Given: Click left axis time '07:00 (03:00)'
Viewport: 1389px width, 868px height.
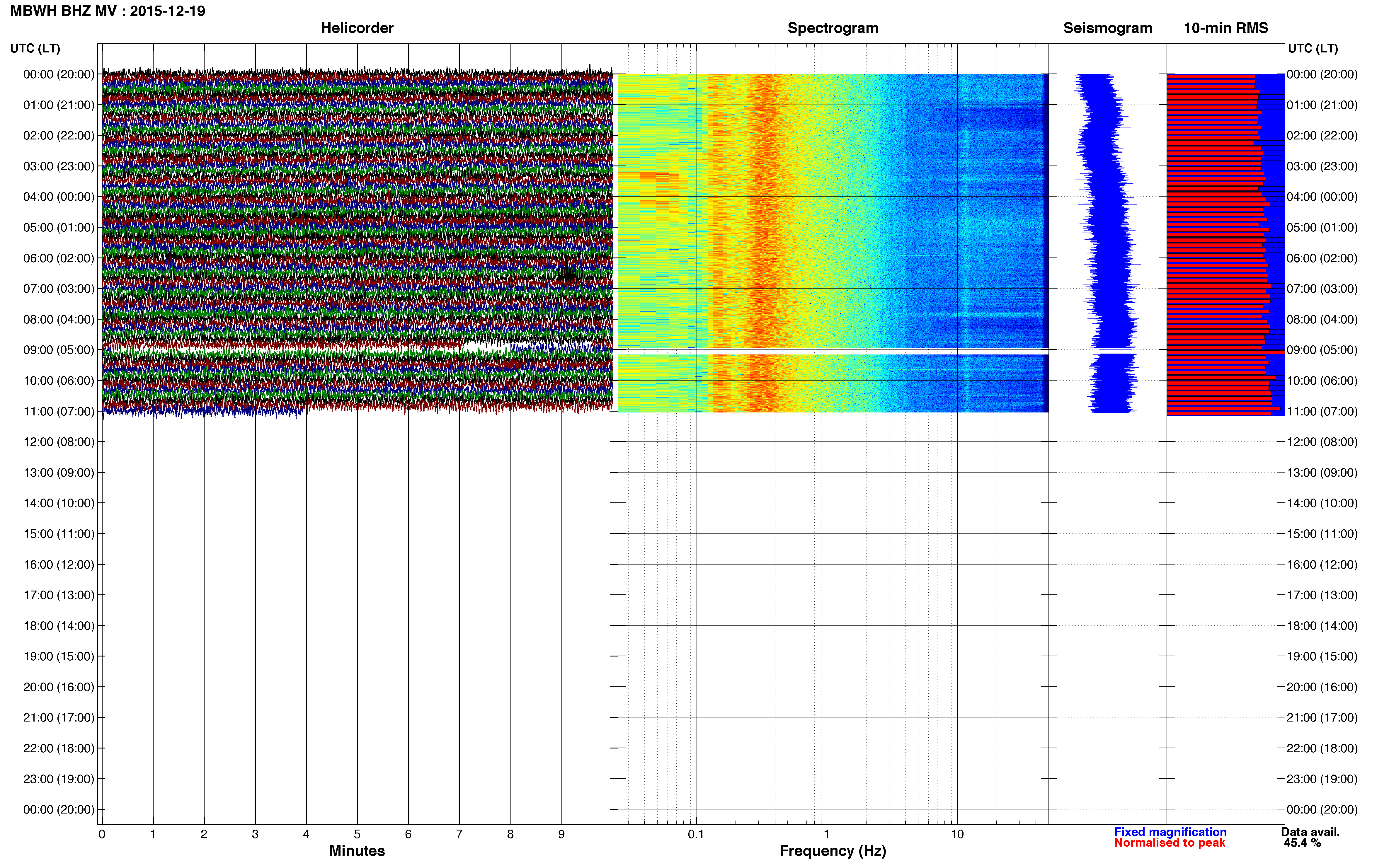Looking at the screenshot, I should [59, 289].
